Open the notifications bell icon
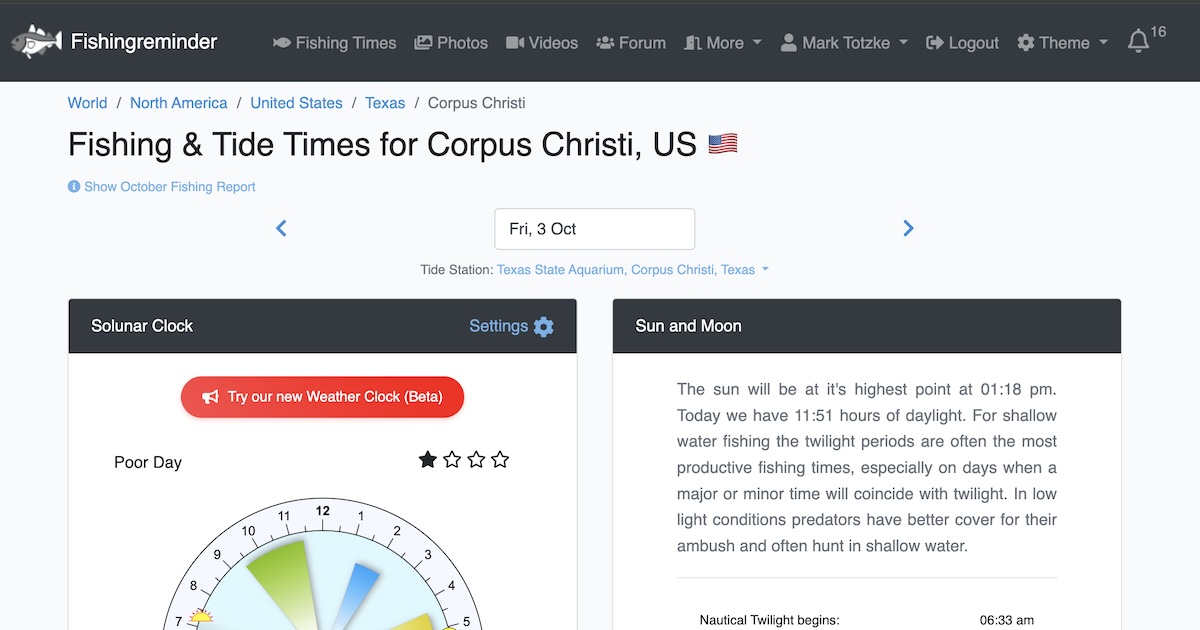The width and height of the screenshot is (1200, 630). [1138, 42]
